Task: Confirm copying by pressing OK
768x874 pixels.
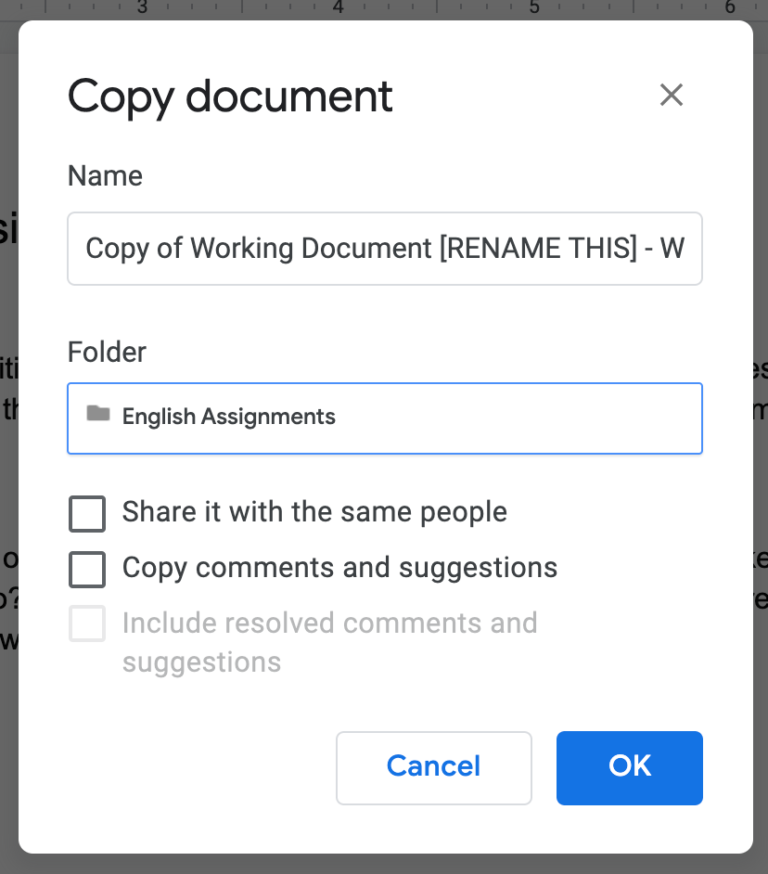Action: click(629, 767)
